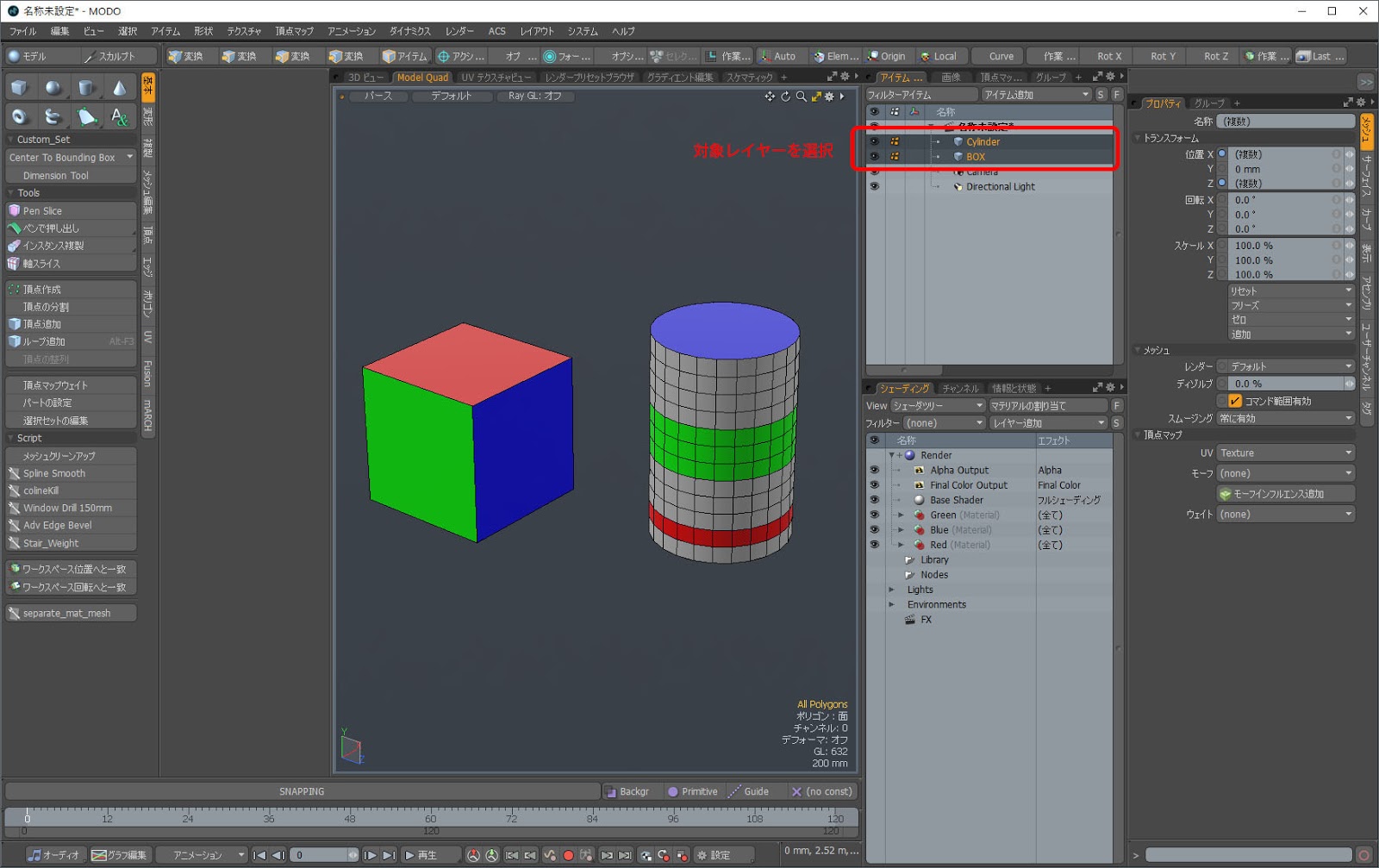Image resolution: width=1379 pixels, height=868 pixels.
Task: Toggle visibility of Red material
Action: click(874, 545)
